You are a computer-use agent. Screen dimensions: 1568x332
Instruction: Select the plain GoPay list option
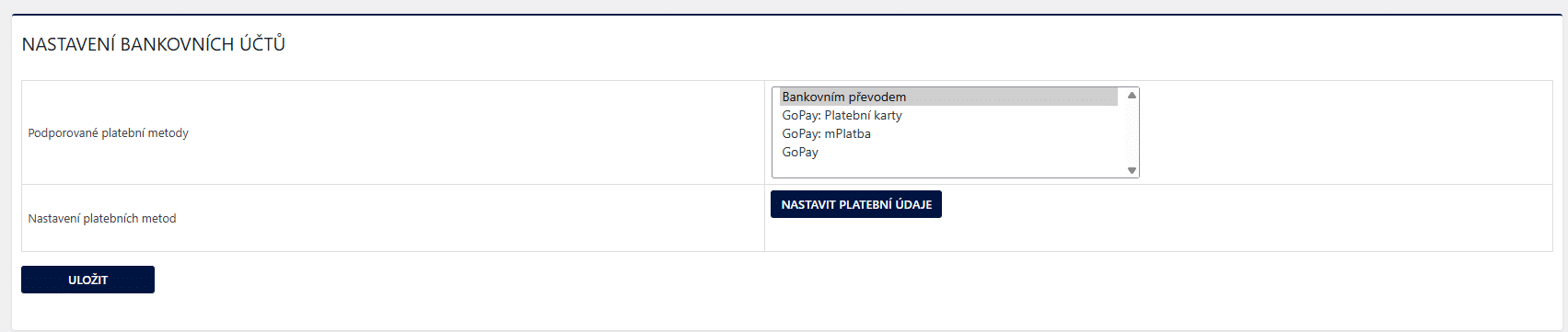(x=948, y=152)
